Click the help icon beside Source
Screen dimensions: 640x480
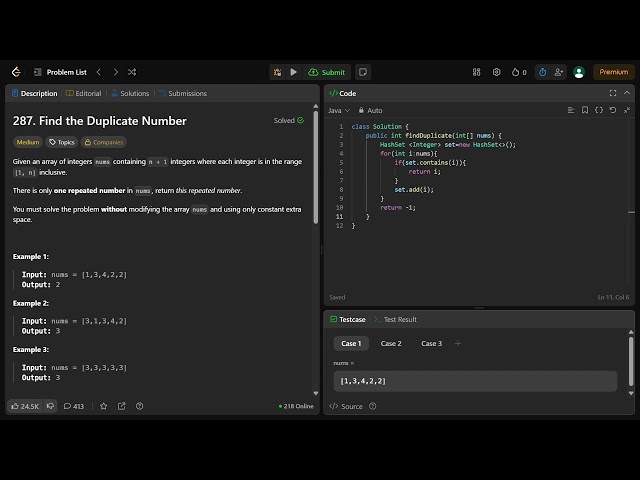pos(372,406)
